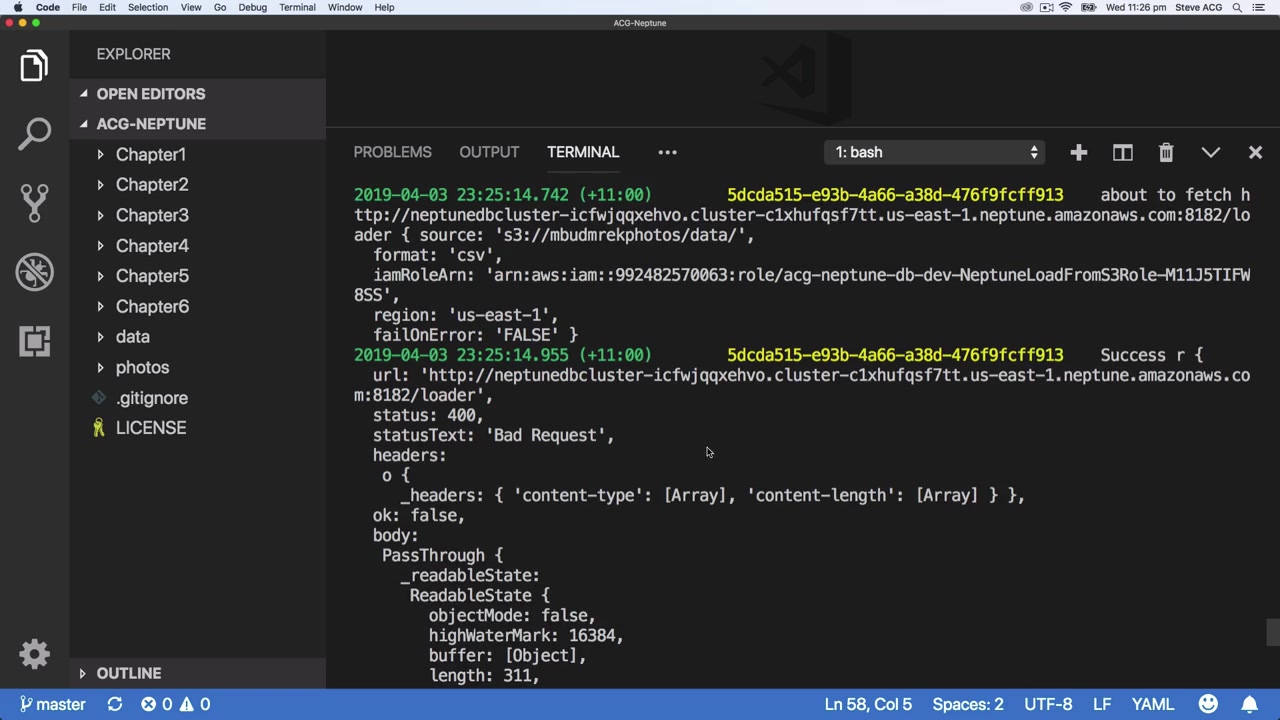Image resolution: width=1280 pixels, height=720 pixels.
Task: Open the Window menu
Action: [x=345, y=7]
